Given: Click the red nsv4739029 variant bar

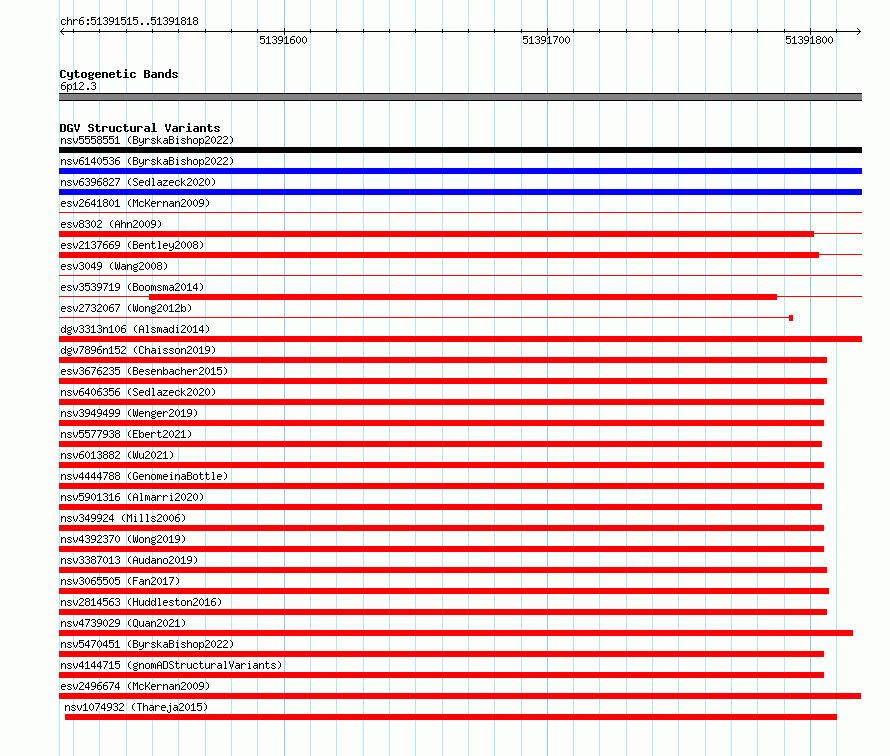Looking at the screenshot, I should (x=456, y=633).
